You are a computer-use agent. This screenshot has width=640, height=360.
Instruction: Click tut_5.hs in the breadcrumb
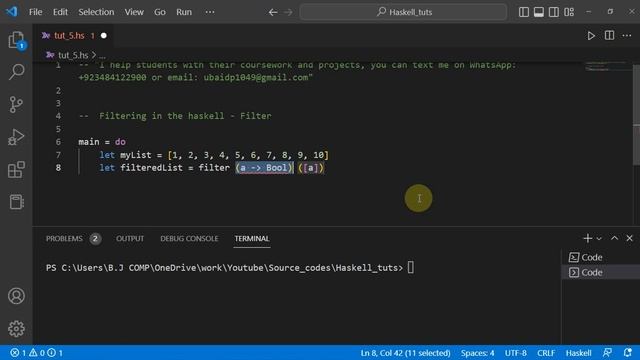tap(73, 55)
